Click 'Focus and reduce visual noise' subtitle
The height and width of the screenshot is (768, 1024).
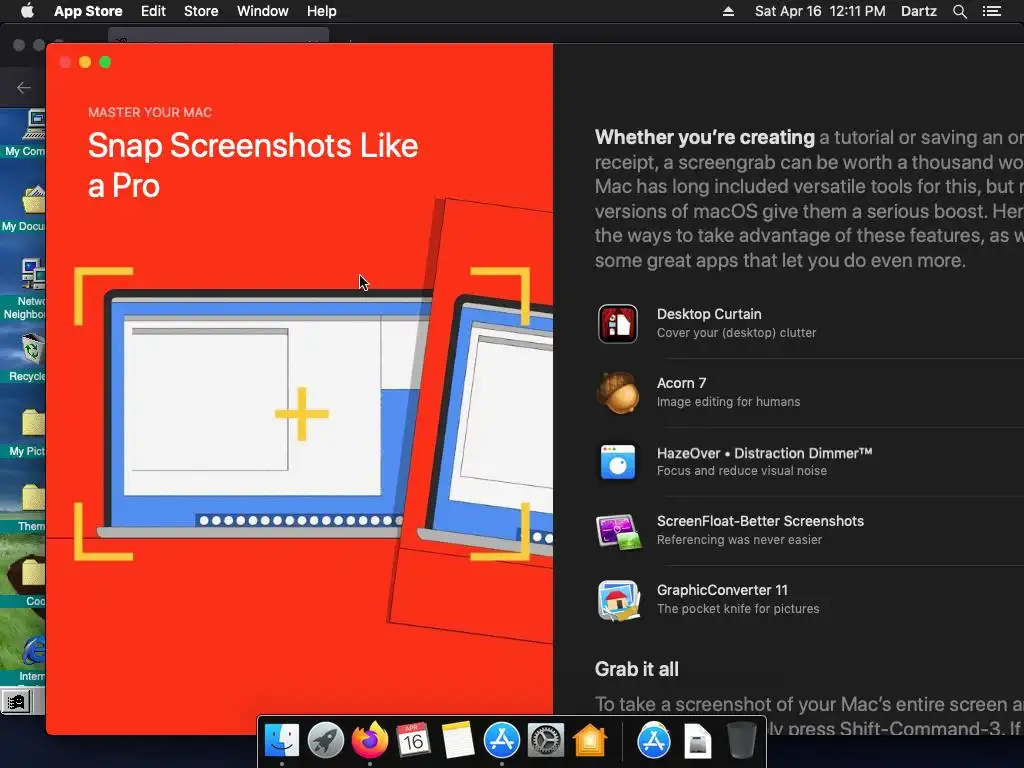(x=741, y=471)
